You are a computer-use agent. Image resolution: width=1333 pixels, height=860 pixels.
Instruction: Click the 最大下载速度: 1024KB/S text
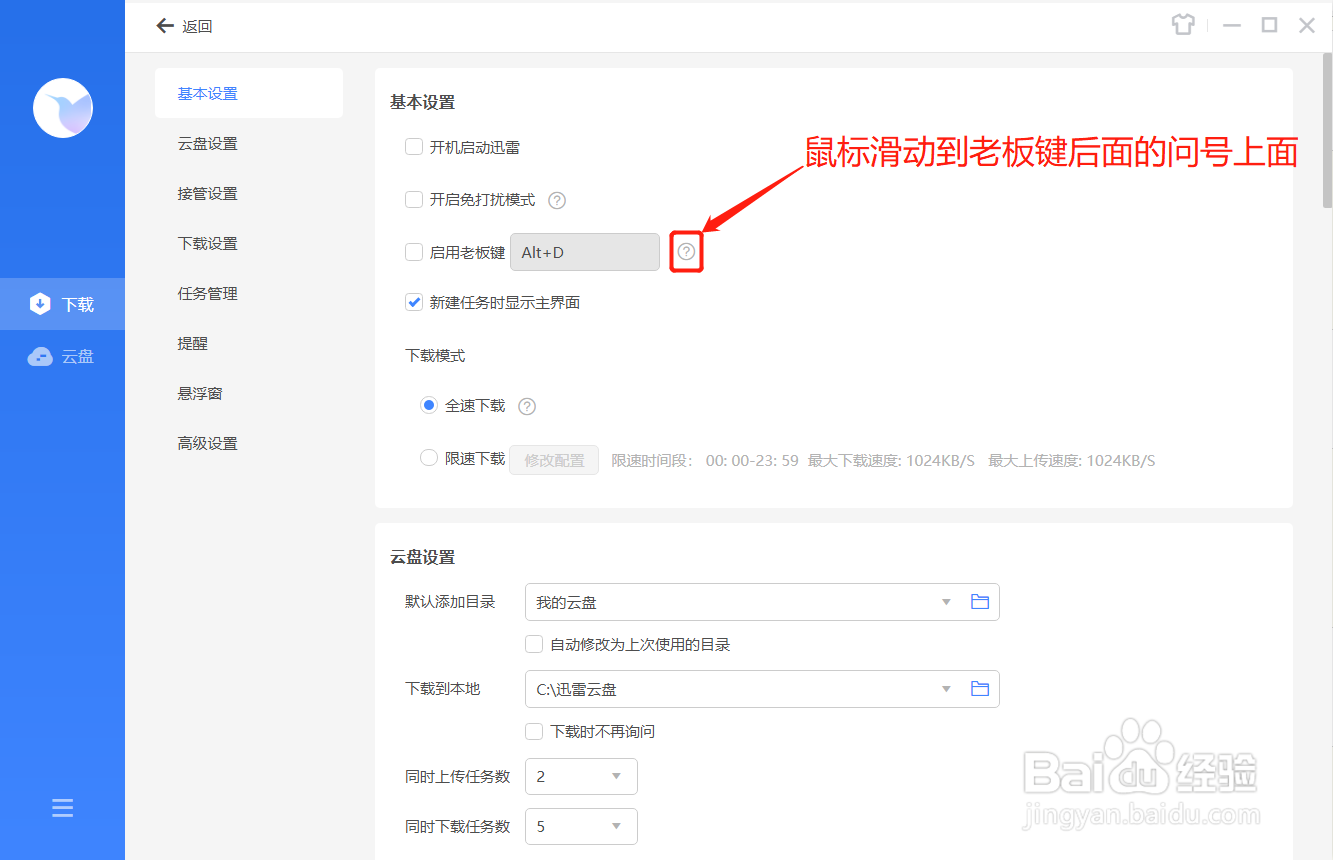point(891,461)
